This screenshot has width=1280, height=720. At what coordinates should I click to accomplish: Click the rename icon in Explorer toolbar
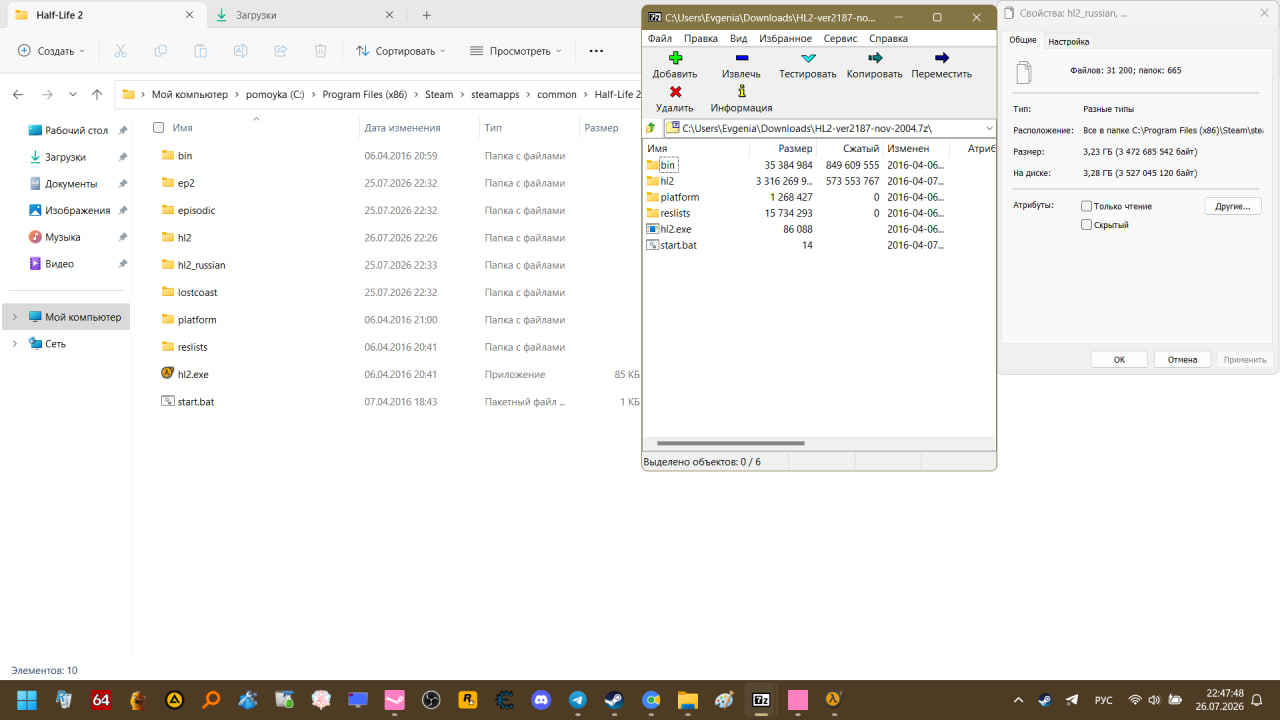point(241,51)
